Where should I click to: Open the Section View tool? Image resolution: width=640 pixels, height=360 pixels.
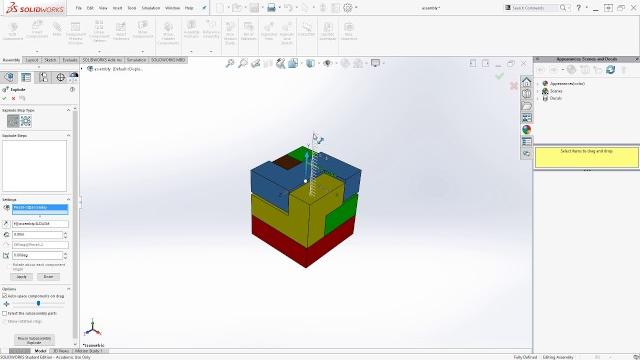[268, 63]
